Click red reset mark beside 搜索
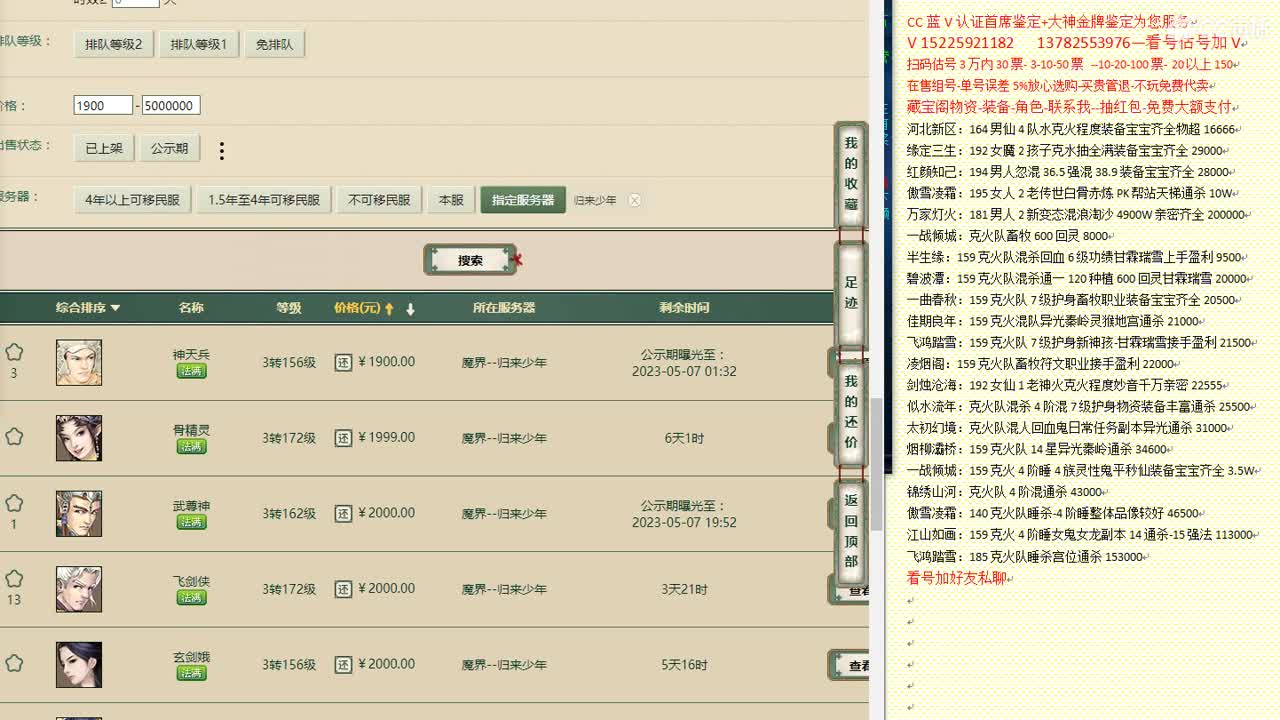 [517, 260]
